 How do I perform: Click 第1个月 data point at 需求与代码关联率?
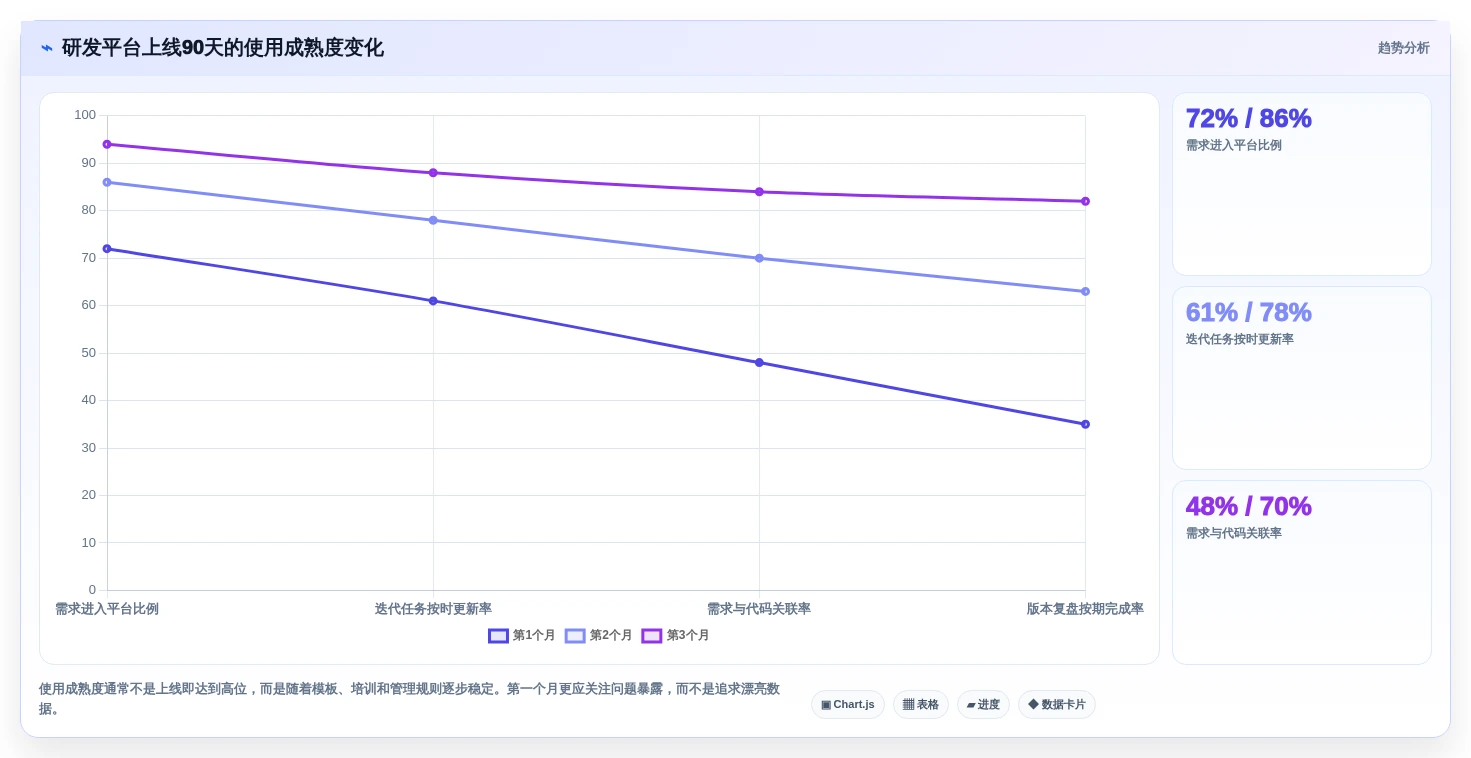tap(759, 363)
